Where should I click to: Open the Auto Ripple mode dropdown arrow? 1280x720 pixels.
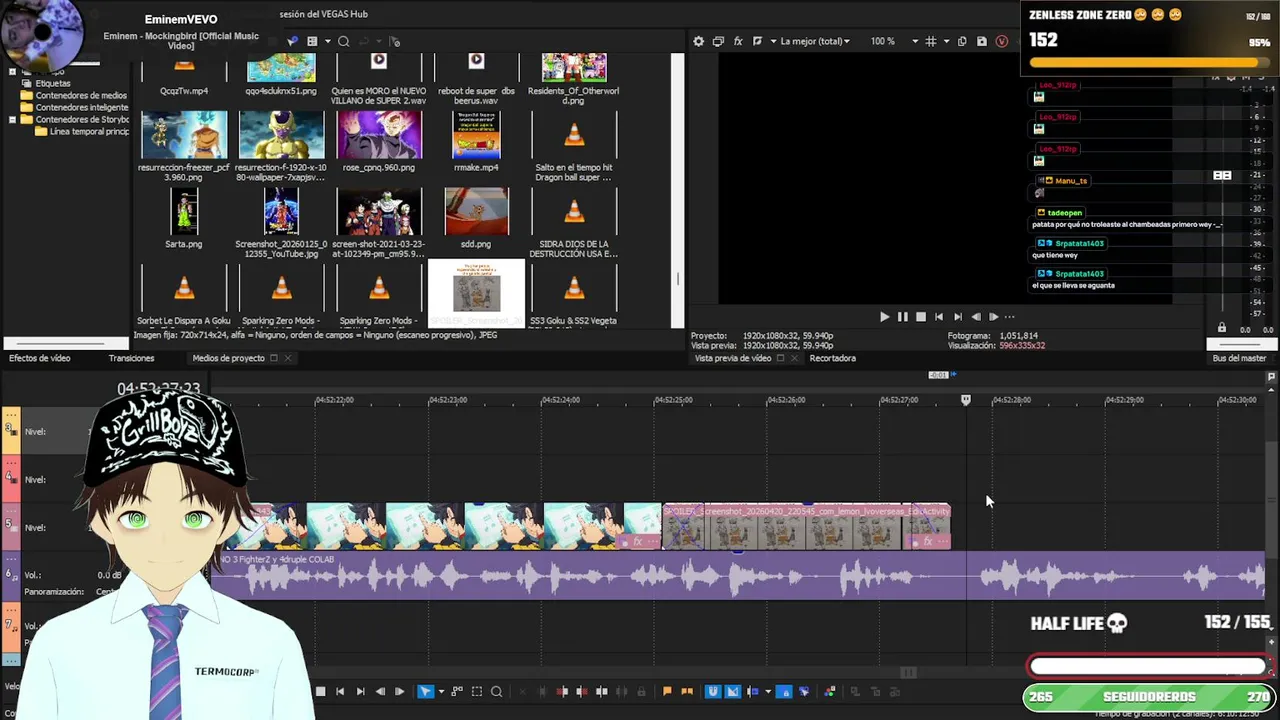[x=768, y=691]
